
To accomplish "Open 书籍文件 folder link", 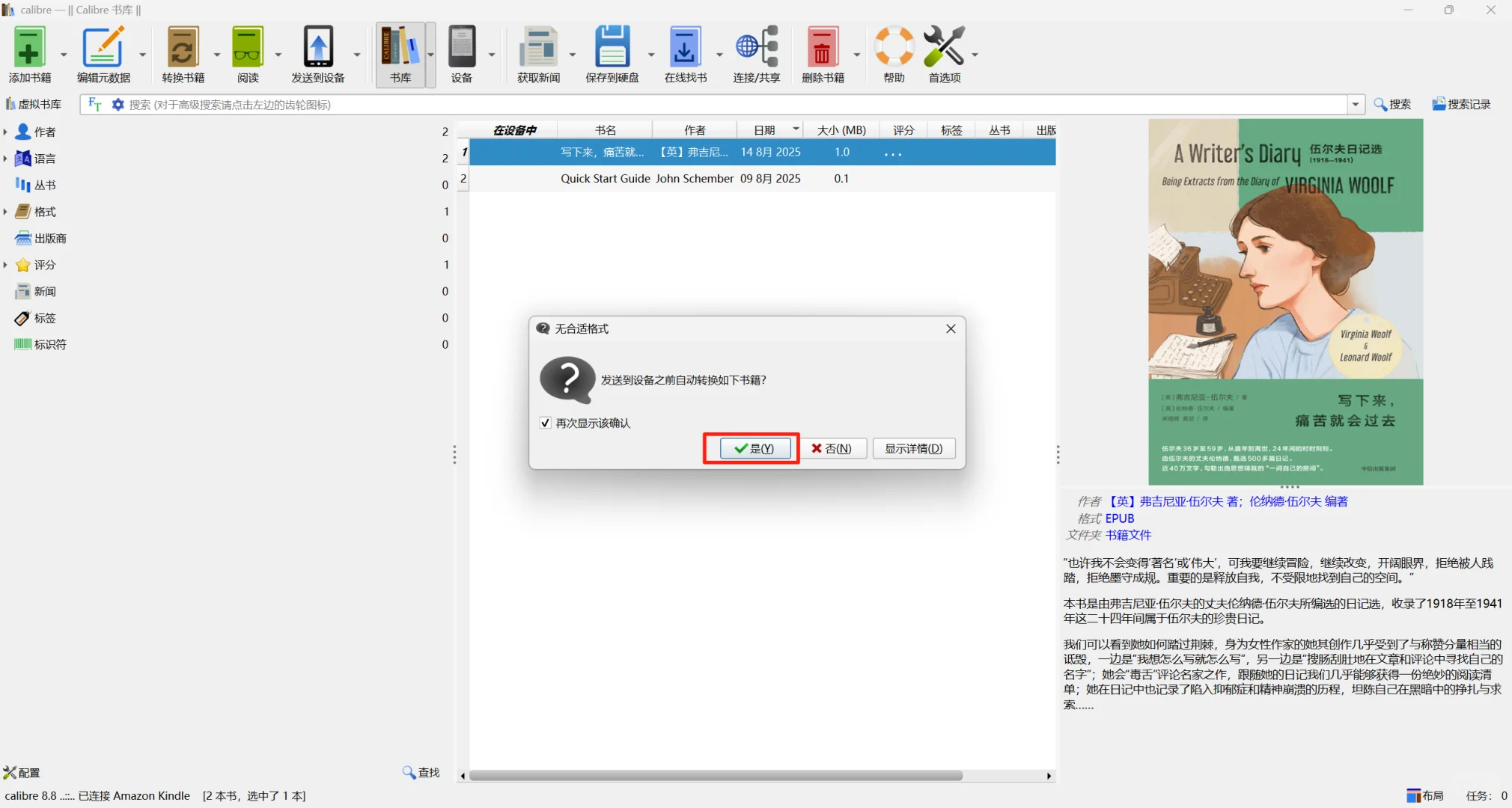I will coord(1129,535).
